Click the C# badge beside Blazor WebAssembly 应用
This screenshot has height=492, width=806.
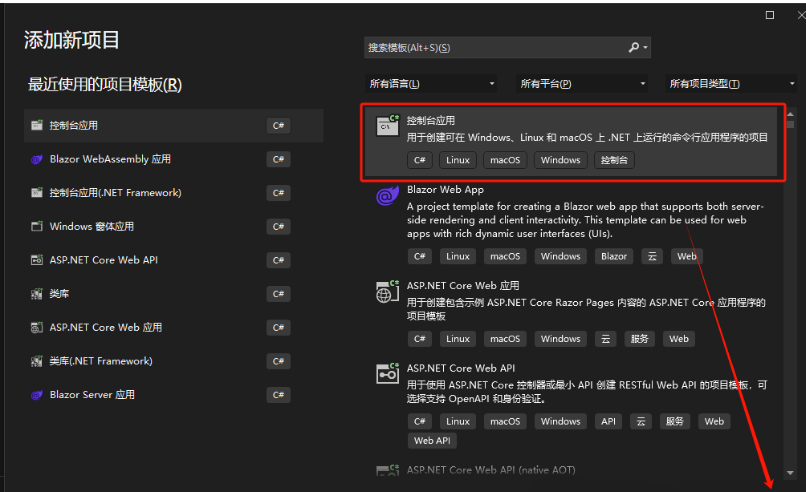pos(279,159)
